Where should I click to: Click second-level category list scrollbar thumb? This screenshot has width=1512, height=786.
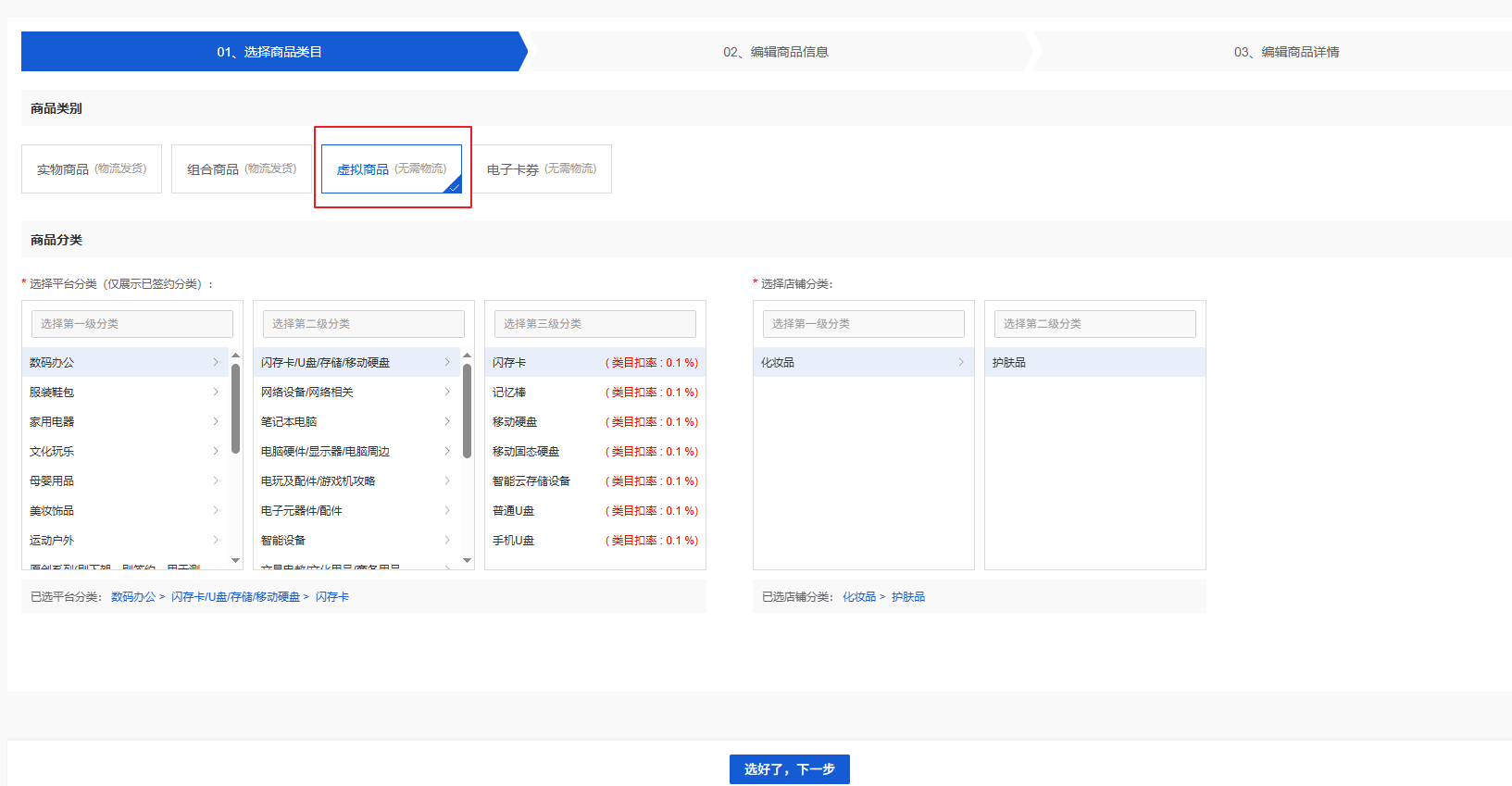pos(467,410)
